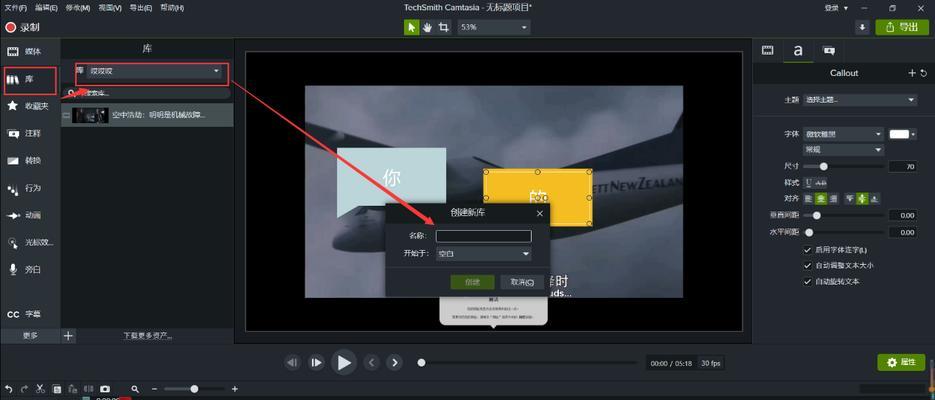Switch to visual properties filmstrip tab

tap(768, 51)
